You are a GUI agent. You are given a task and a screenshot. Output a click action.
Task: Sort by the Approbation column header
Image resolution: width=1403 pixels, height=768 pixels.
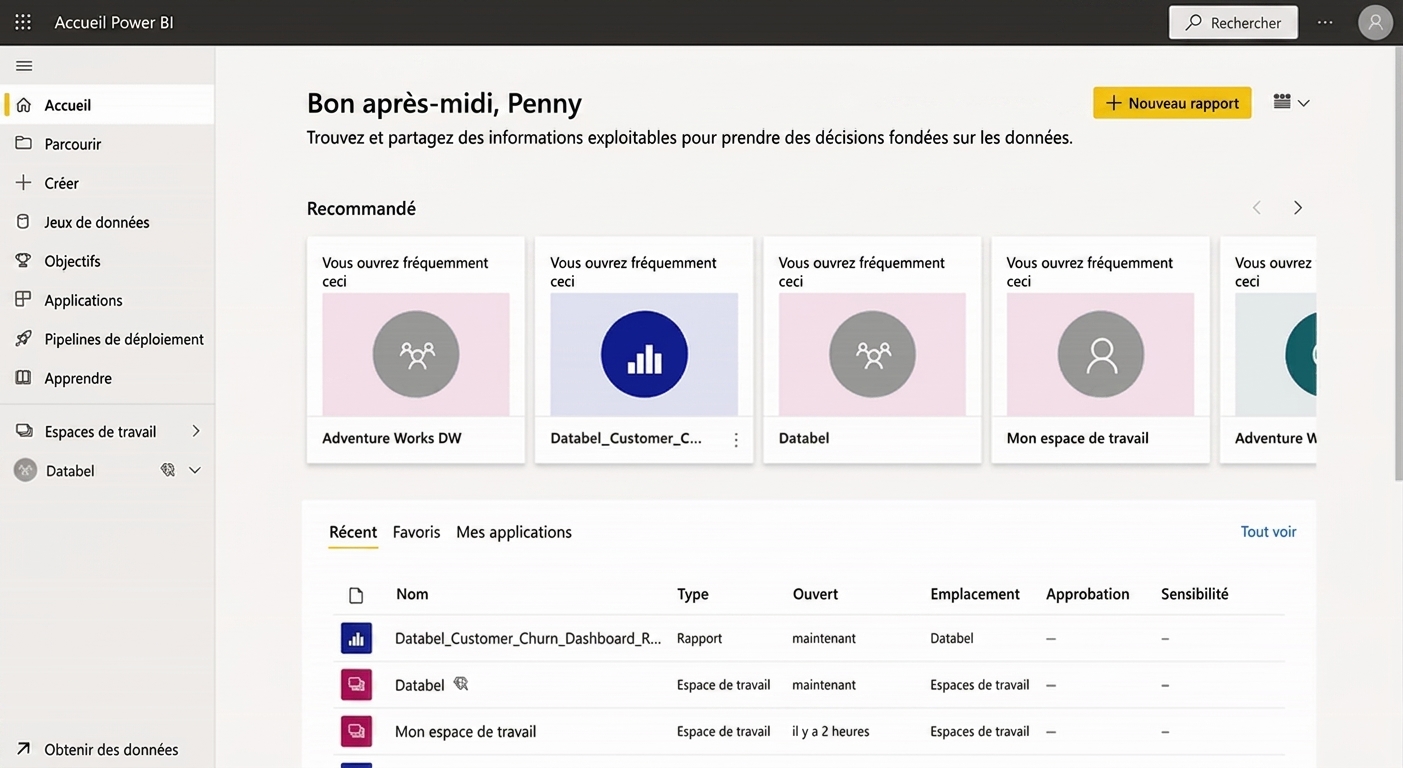click(1088, 594)
